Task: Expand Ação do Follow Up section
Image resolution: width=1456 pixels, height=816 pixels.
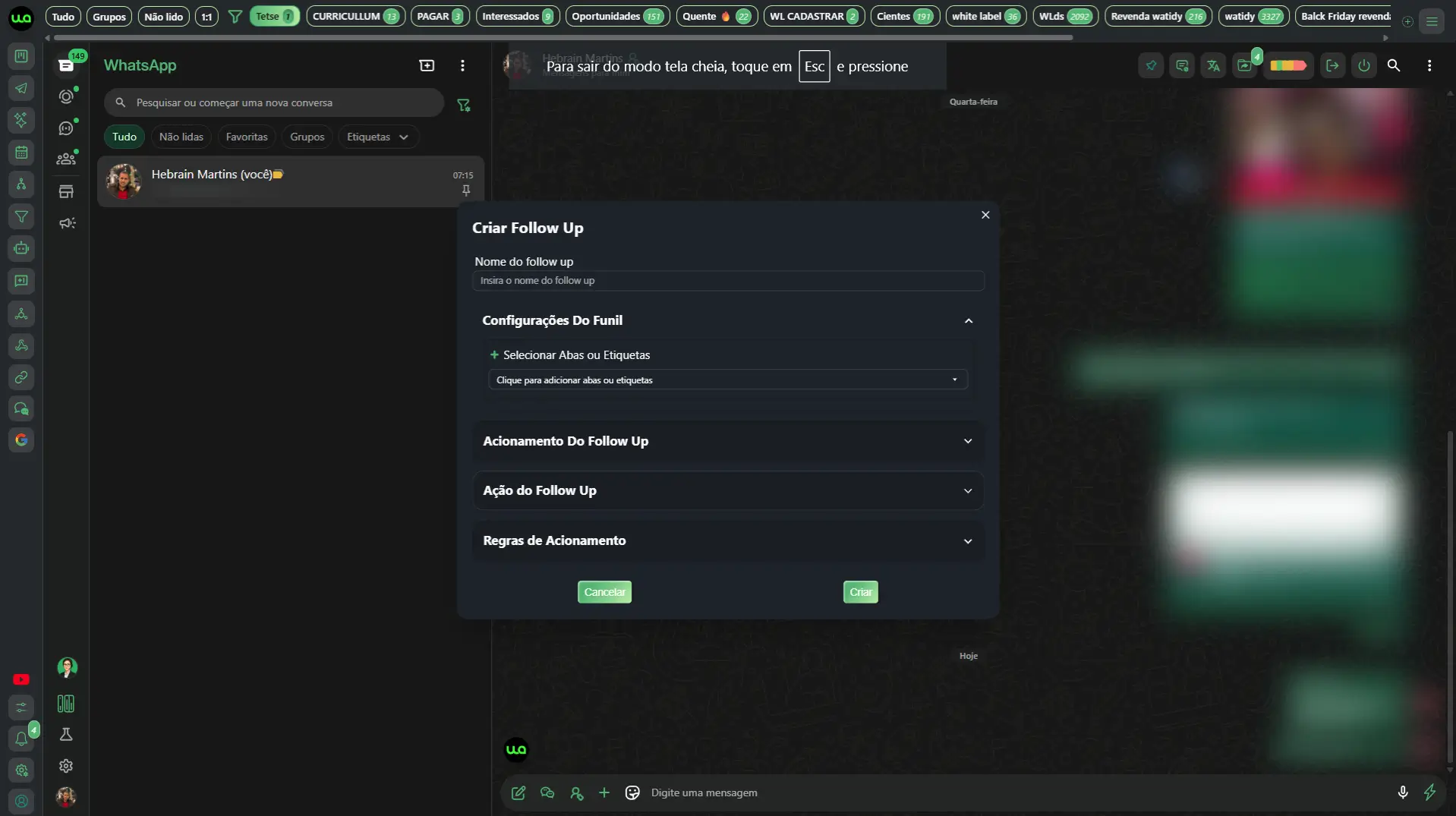Action: coord(968,491)
